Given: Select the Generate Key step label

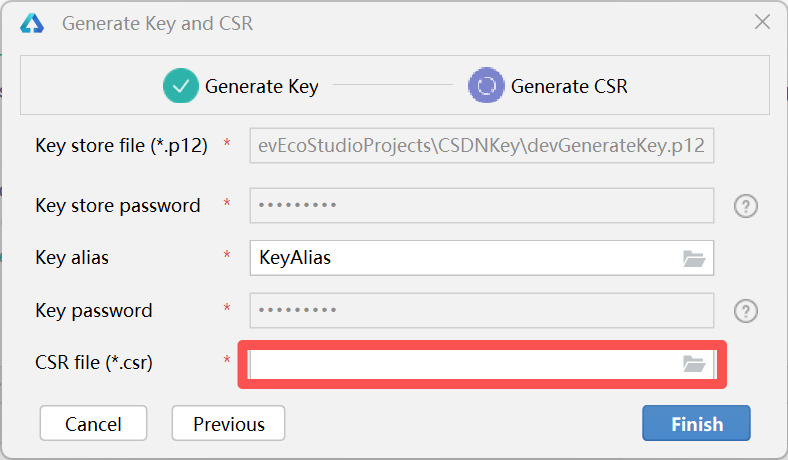Looking at the screenshot, I should tap(261, 86).
